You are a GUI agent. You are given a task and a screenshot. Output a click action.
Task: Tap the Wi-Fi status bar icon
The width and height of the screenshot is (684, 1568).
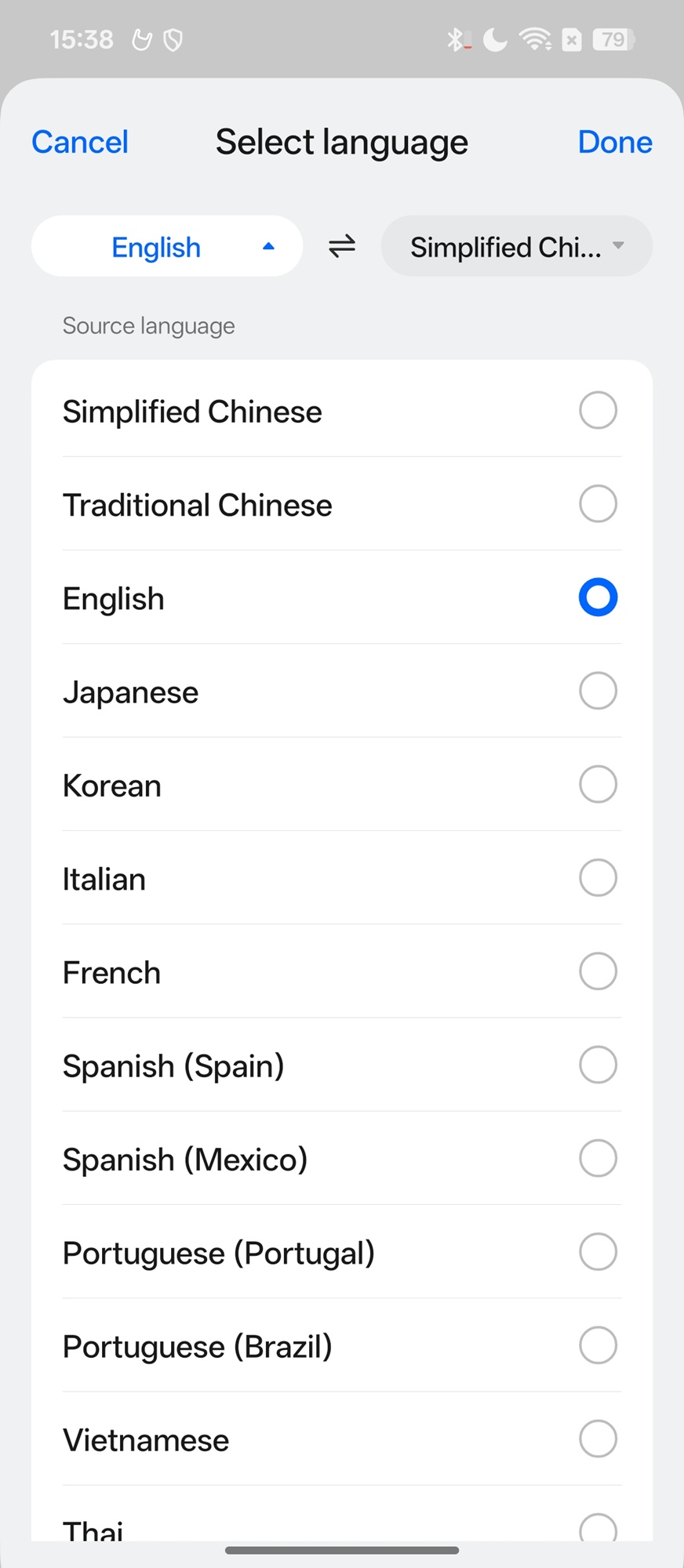[535, 39]
